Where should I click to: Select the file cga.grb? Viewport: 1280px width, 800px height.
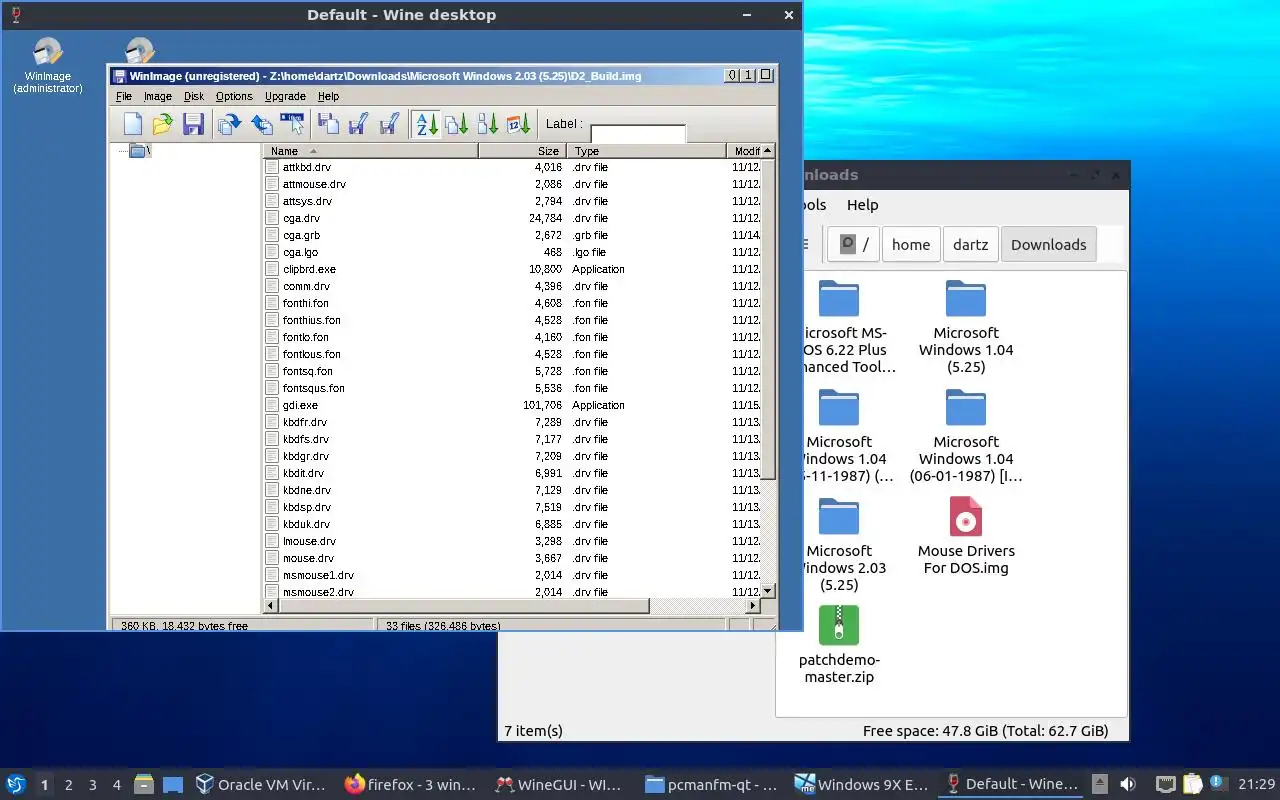[301, 235]
